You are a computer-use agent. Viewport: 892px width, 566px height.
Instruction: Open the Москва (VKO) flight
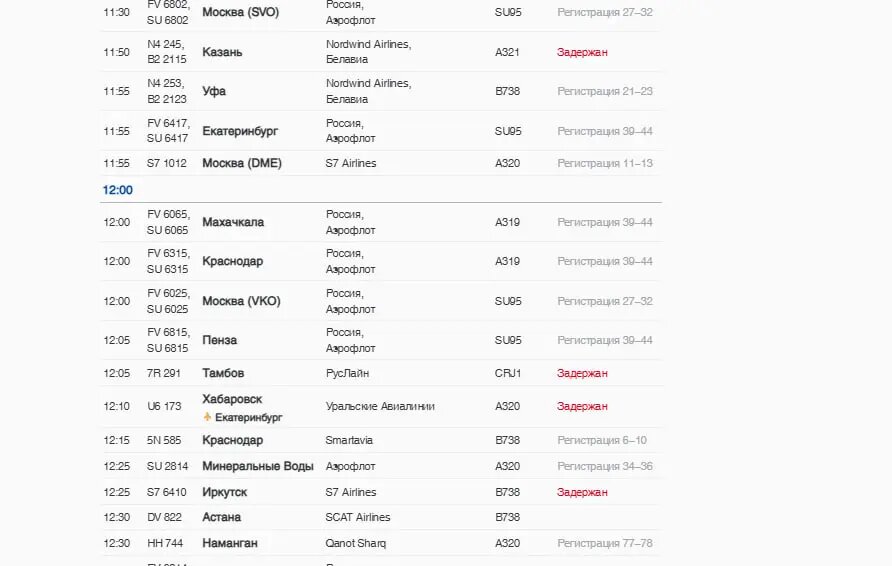point(241,301)
